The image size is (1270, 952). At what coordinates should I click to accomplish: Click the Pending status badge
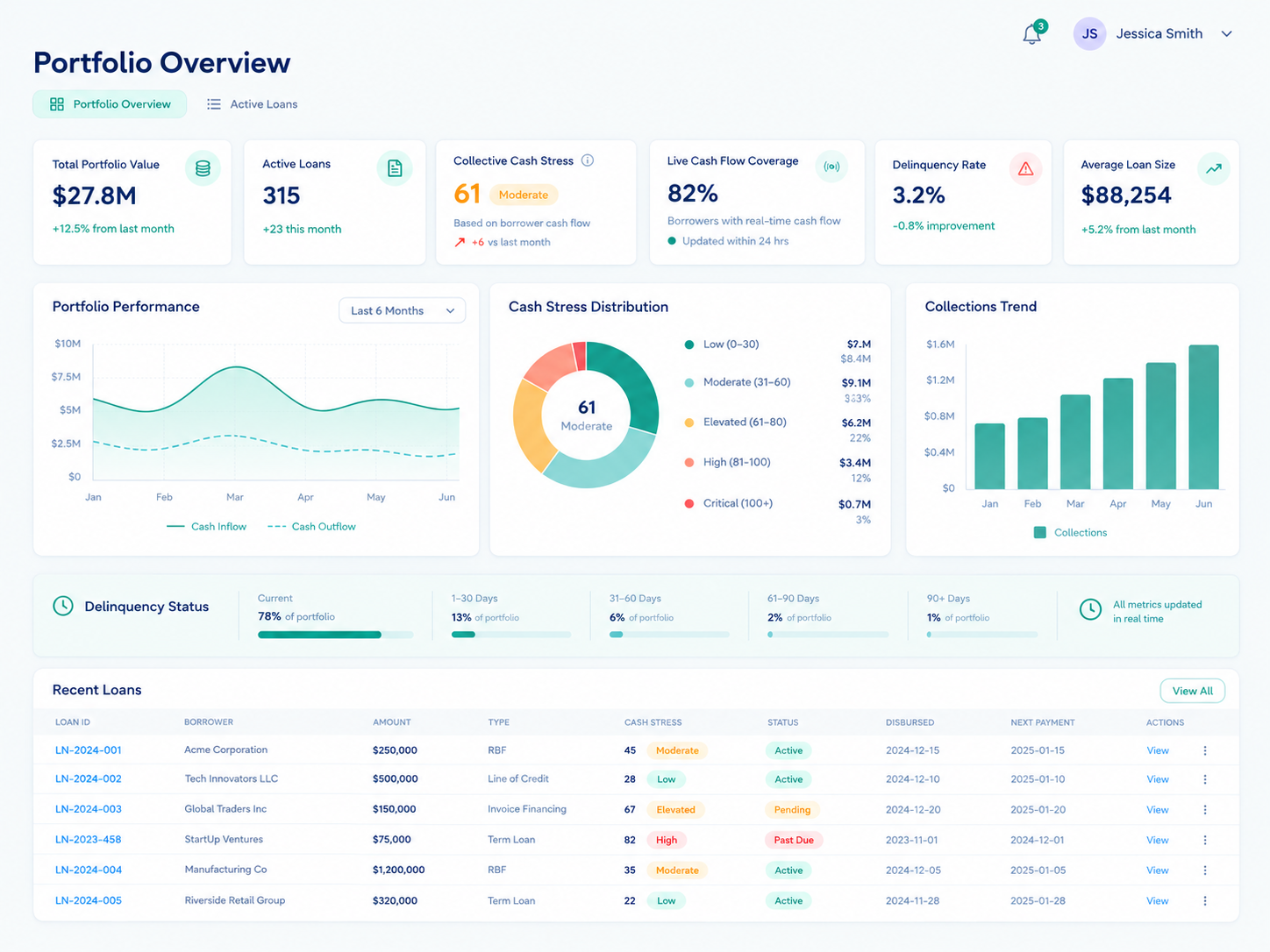click(x=792, y=810)
